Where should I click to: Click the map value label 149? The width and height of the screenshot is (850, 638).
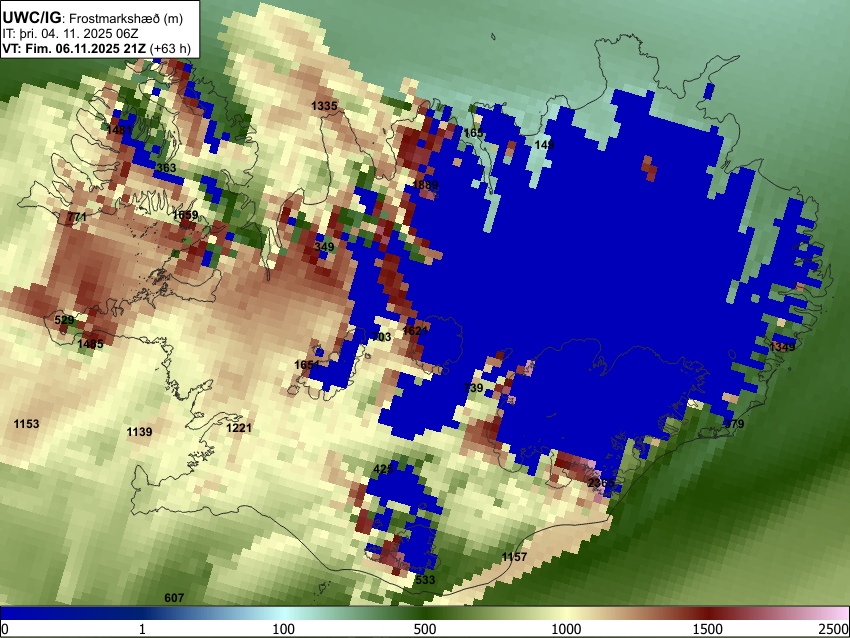click(x=544, y=145)
